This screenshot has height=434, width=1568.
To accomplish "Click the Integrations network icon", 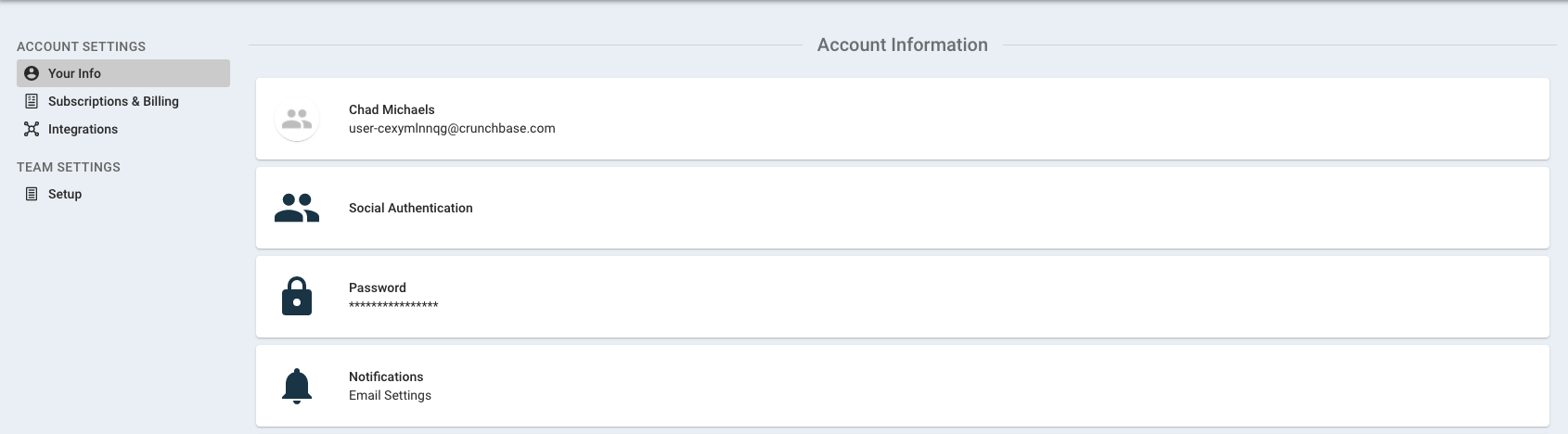I will [32, 129].
